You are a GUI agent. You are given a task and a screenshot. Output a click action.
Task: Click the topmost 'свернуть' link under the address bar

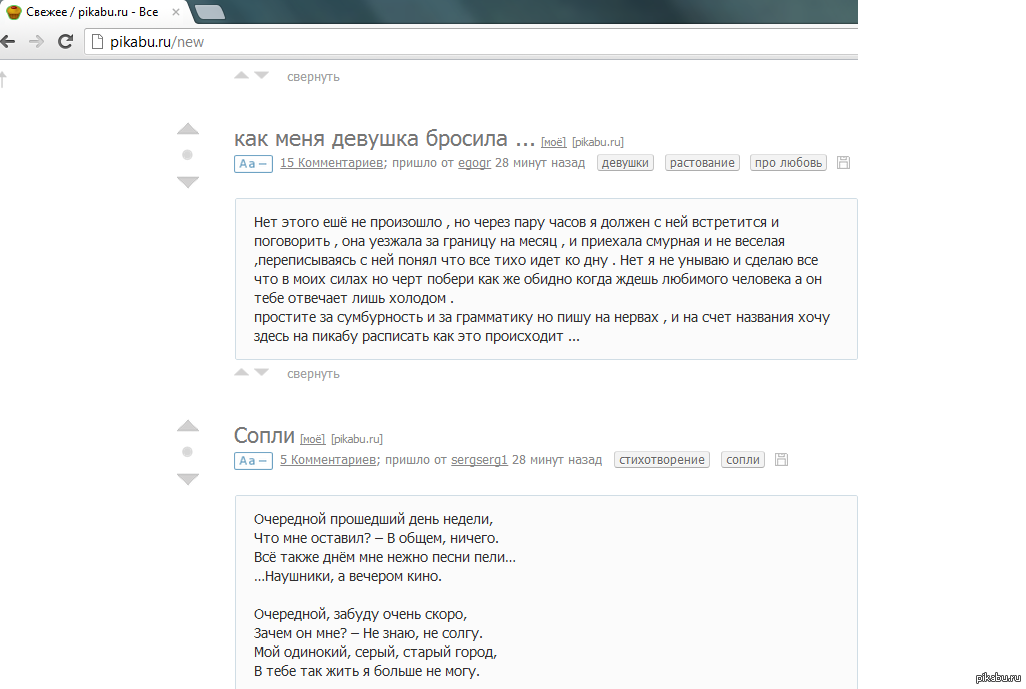pos(313,77)
